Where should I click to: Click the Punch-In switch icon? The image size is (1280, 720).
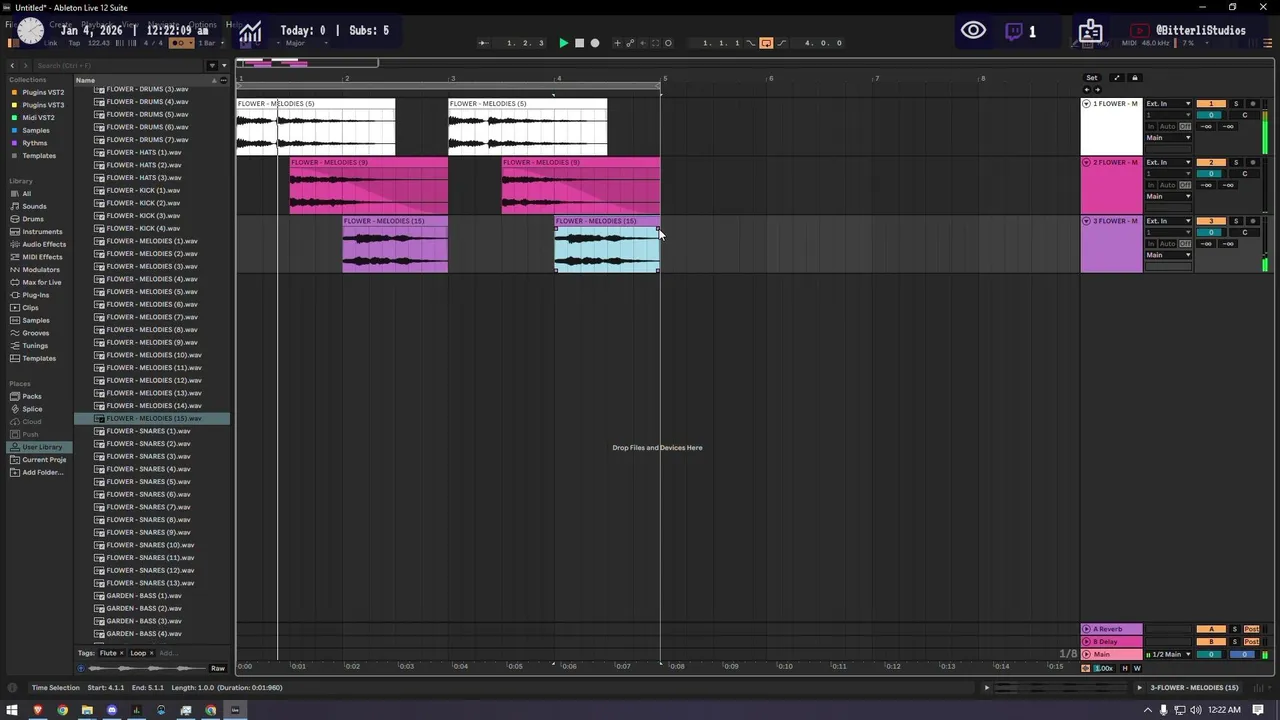(x=751, y=43)
